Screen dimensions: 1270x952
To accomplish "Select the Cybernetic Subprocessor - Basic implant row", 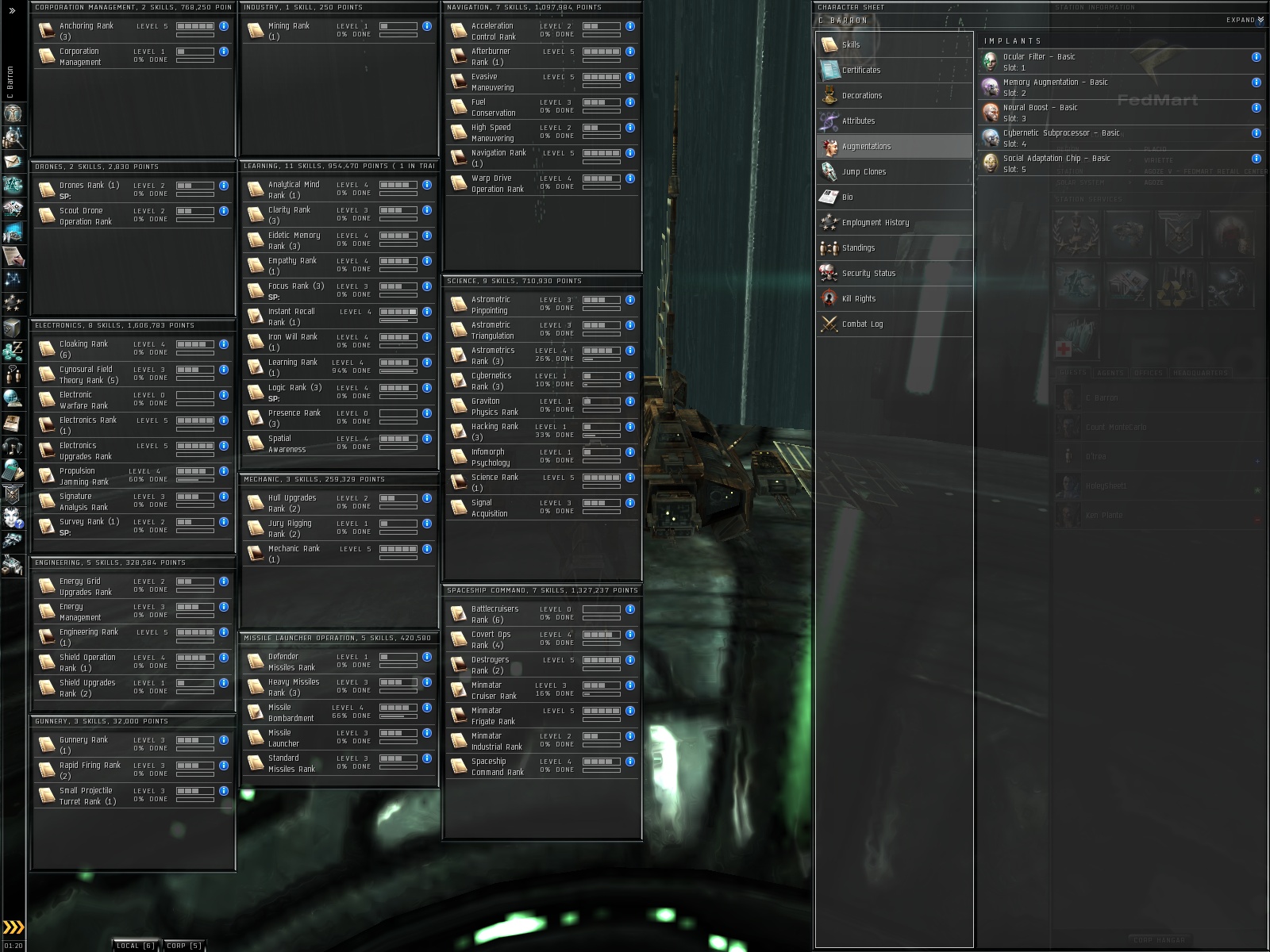I will coord(1122,138).
